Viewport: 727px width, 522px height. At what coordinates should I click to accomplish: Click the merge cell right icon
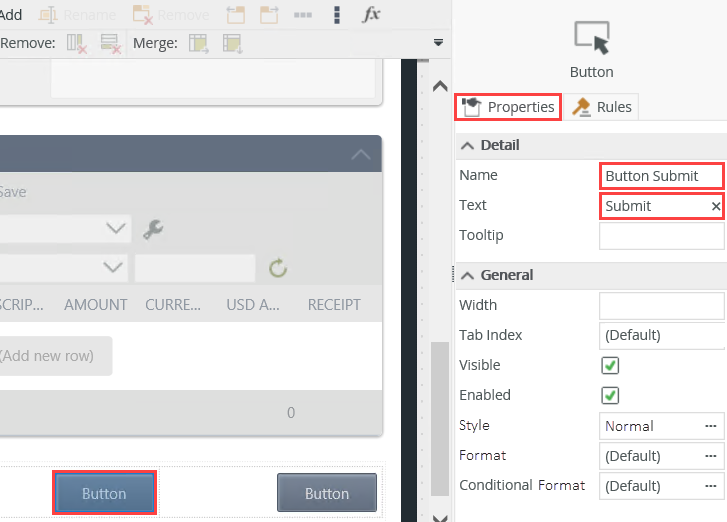(x=199, y=44)
